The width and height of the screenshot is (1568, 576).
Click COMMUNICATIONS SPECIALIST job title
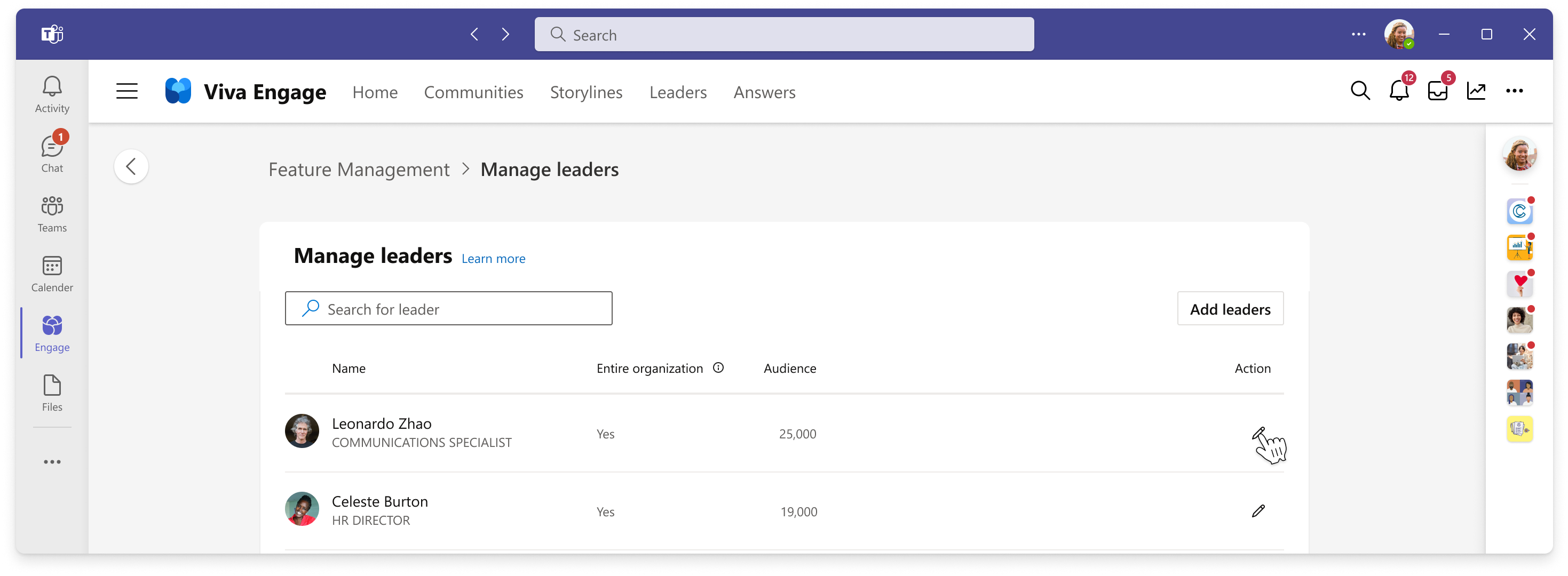click(x=421, y=442)
